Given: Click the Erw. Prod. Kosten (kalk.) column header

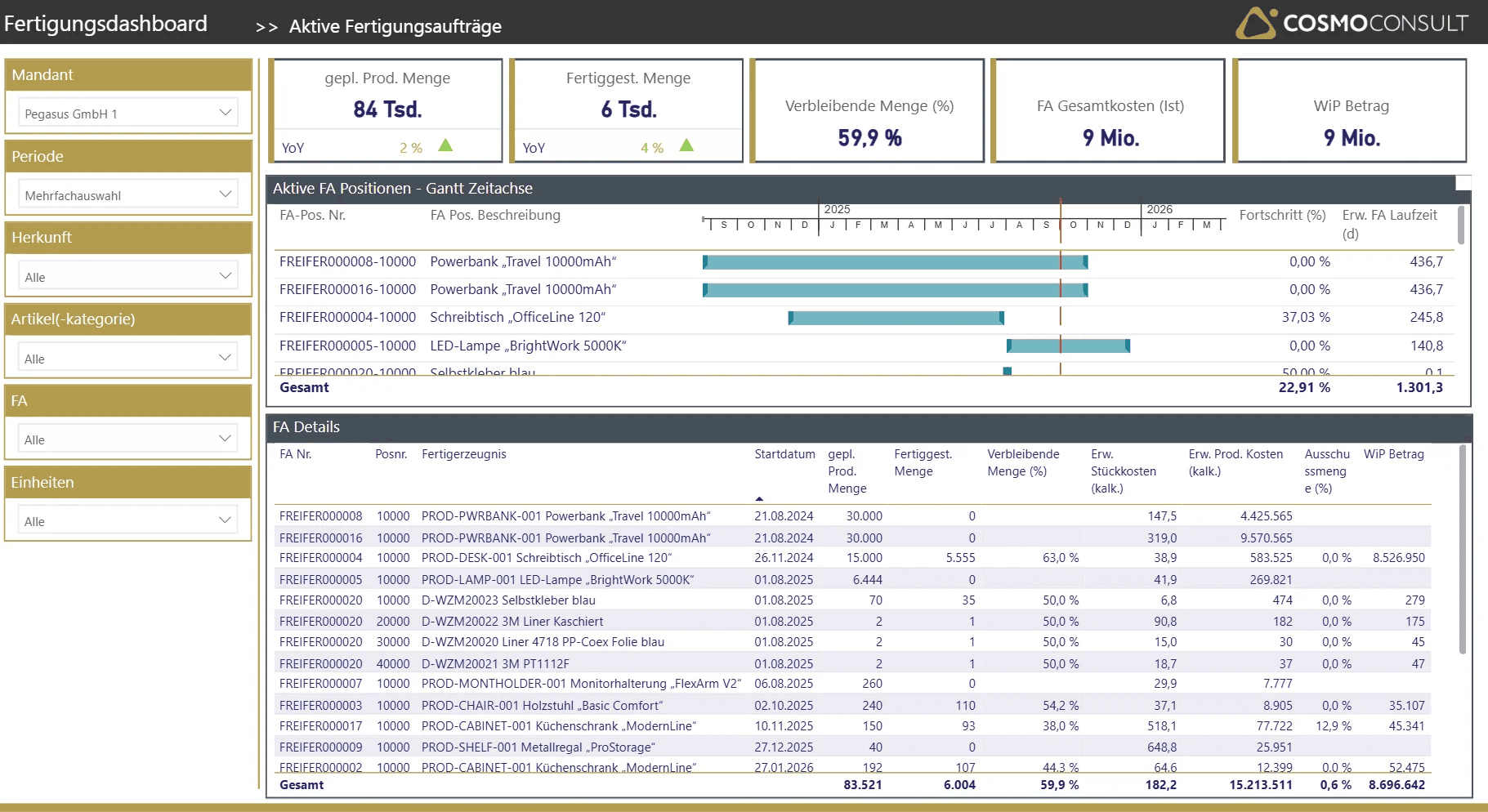Looking at the screenshot, I should point(1236,462).
